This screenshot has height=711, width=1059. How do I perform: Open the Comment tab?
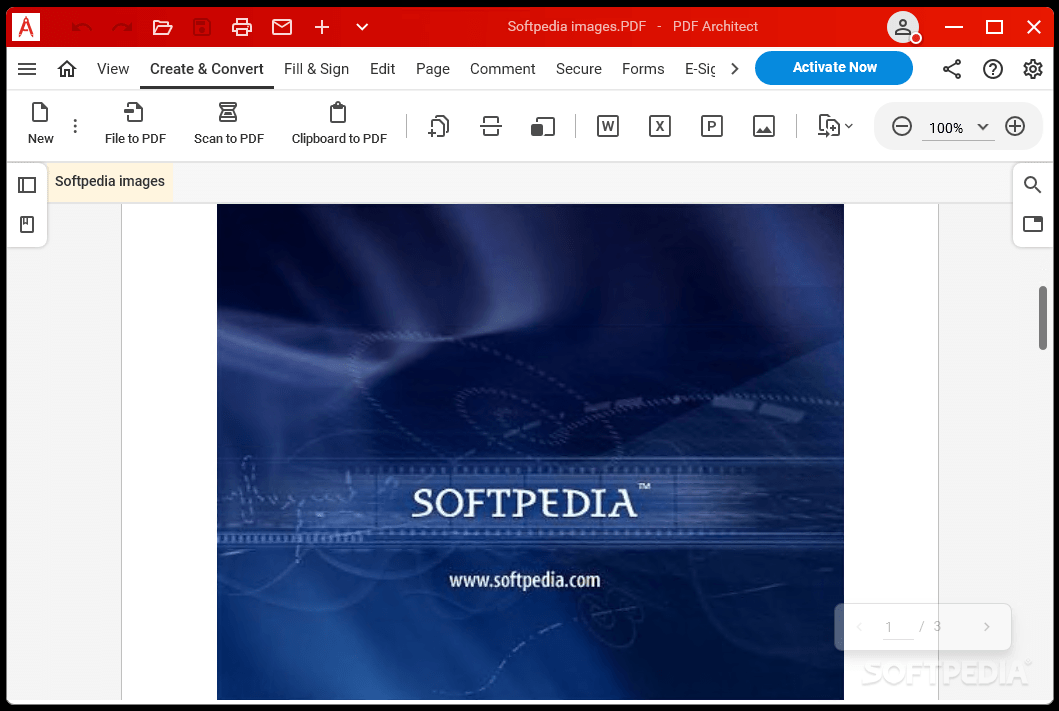[x=502, y=69]
